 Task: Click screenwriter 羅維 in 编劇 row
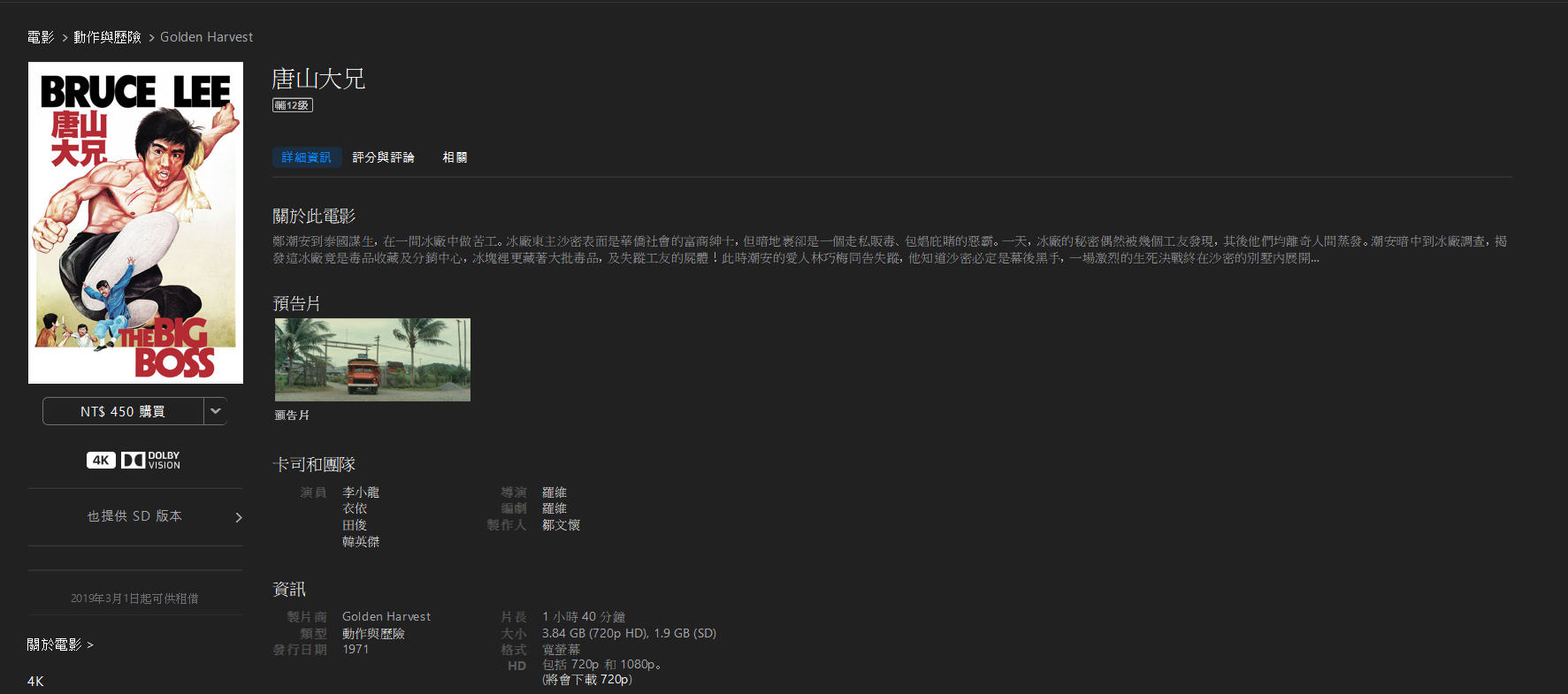[x=555, y=508]
